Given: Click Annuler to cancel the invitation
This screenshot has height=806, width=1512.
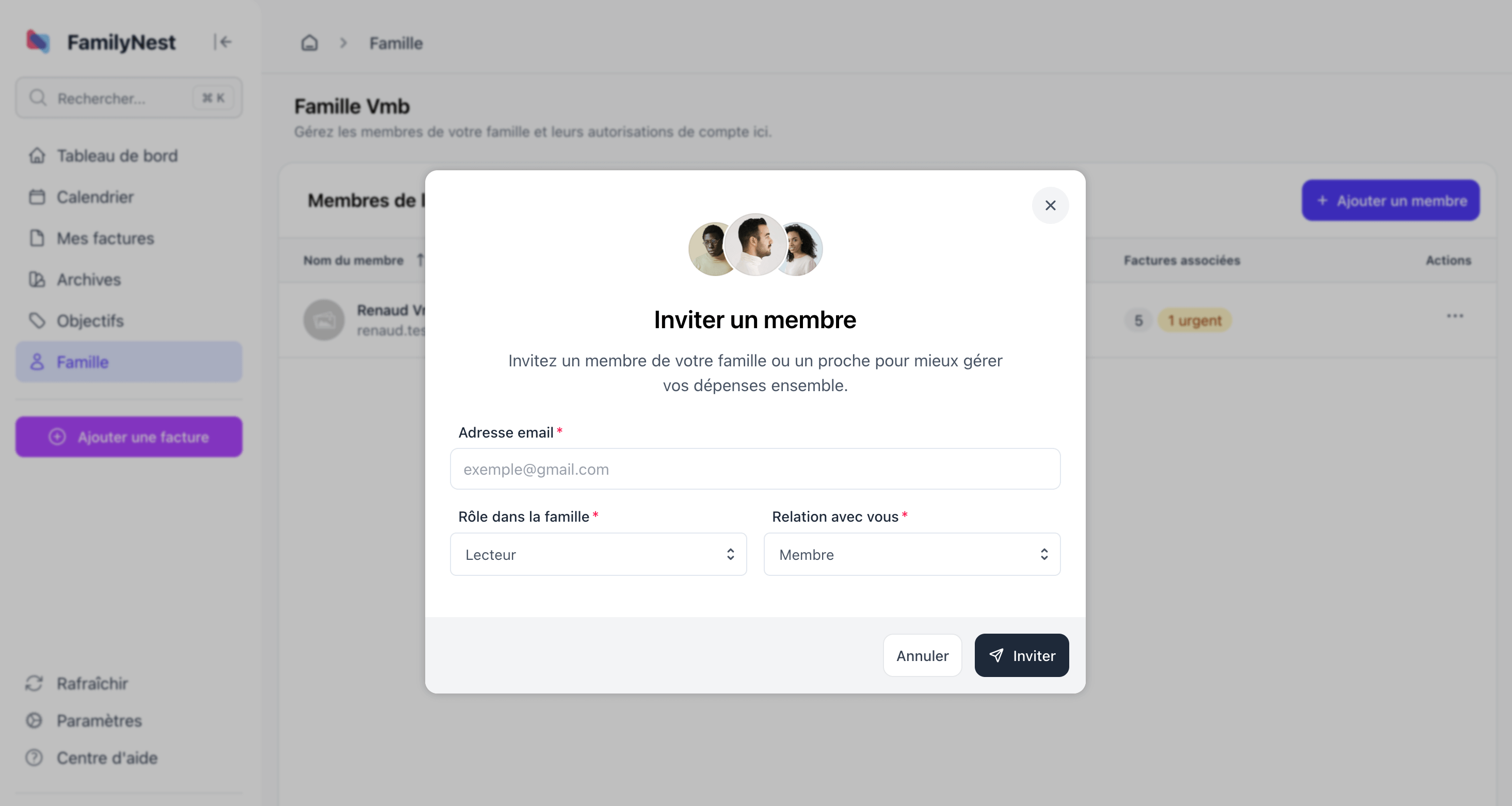Looking at the screenshot, I should (922, 656).
